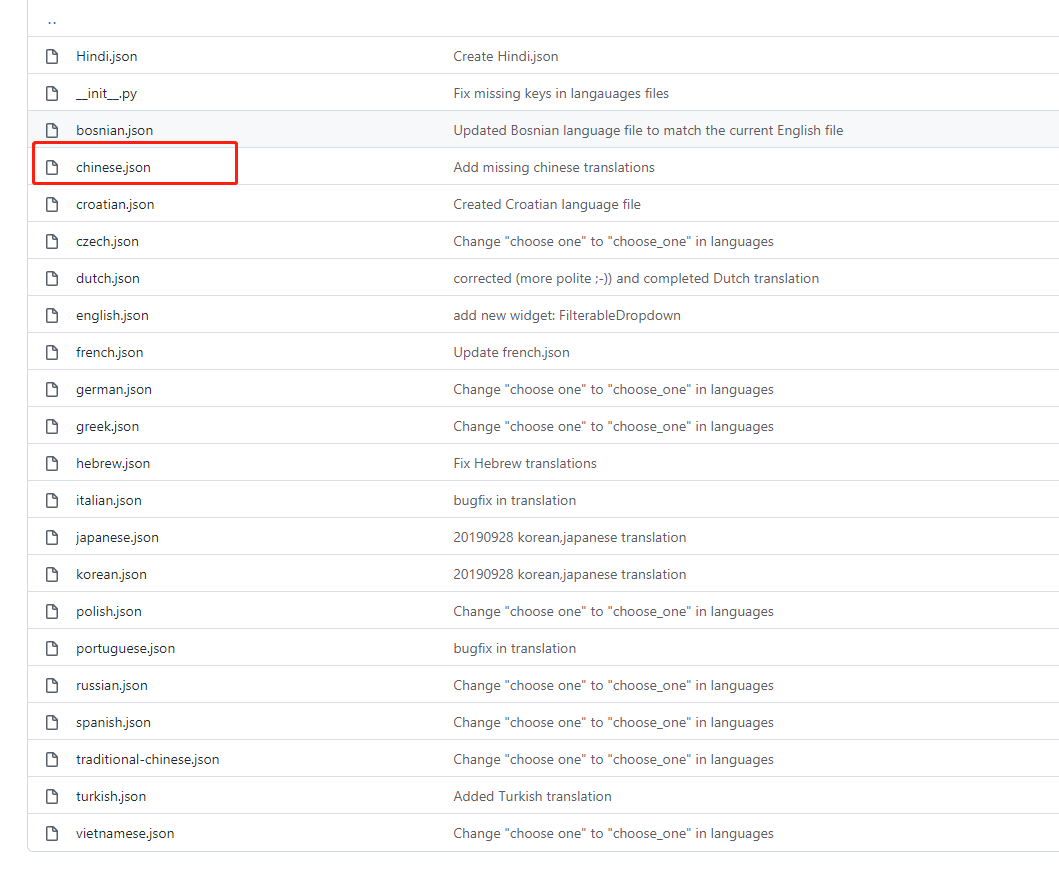Screen dimensions: 1059x869
Task: Open dutch.json commit 'corrected (more polite ;-))' message
Action: (636, 278)
